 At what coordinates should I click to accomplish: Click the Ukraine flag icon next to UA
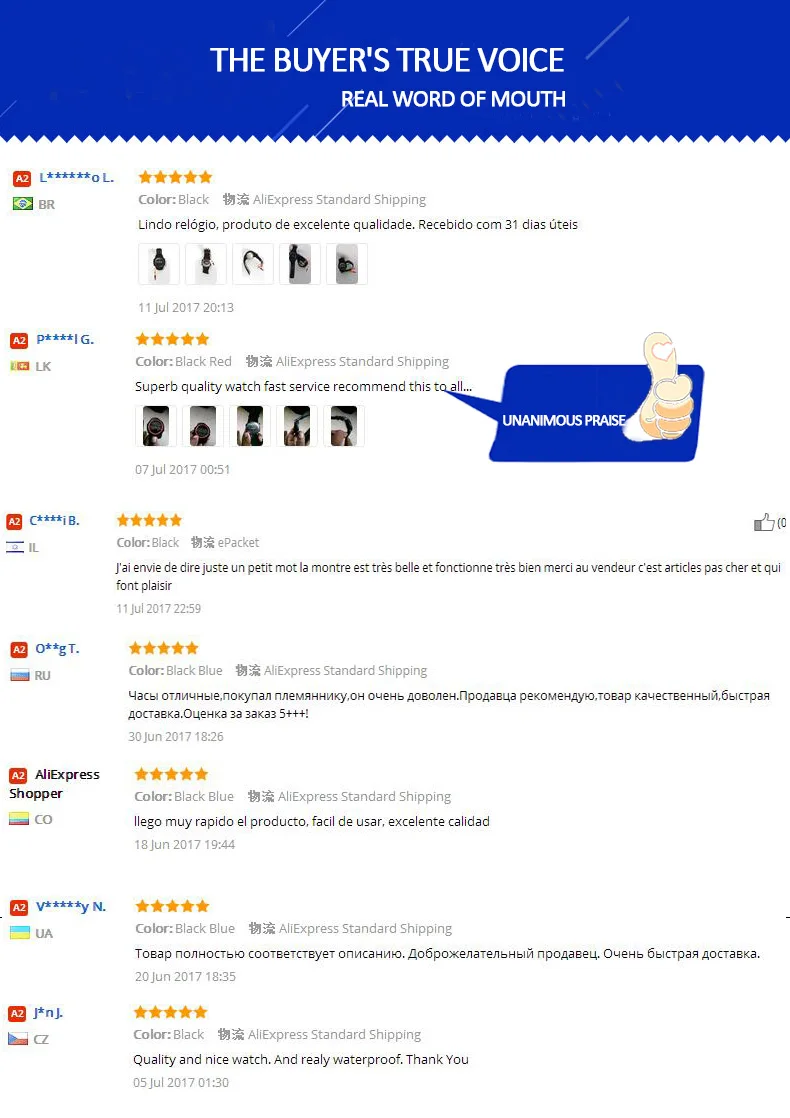(20, 933)
